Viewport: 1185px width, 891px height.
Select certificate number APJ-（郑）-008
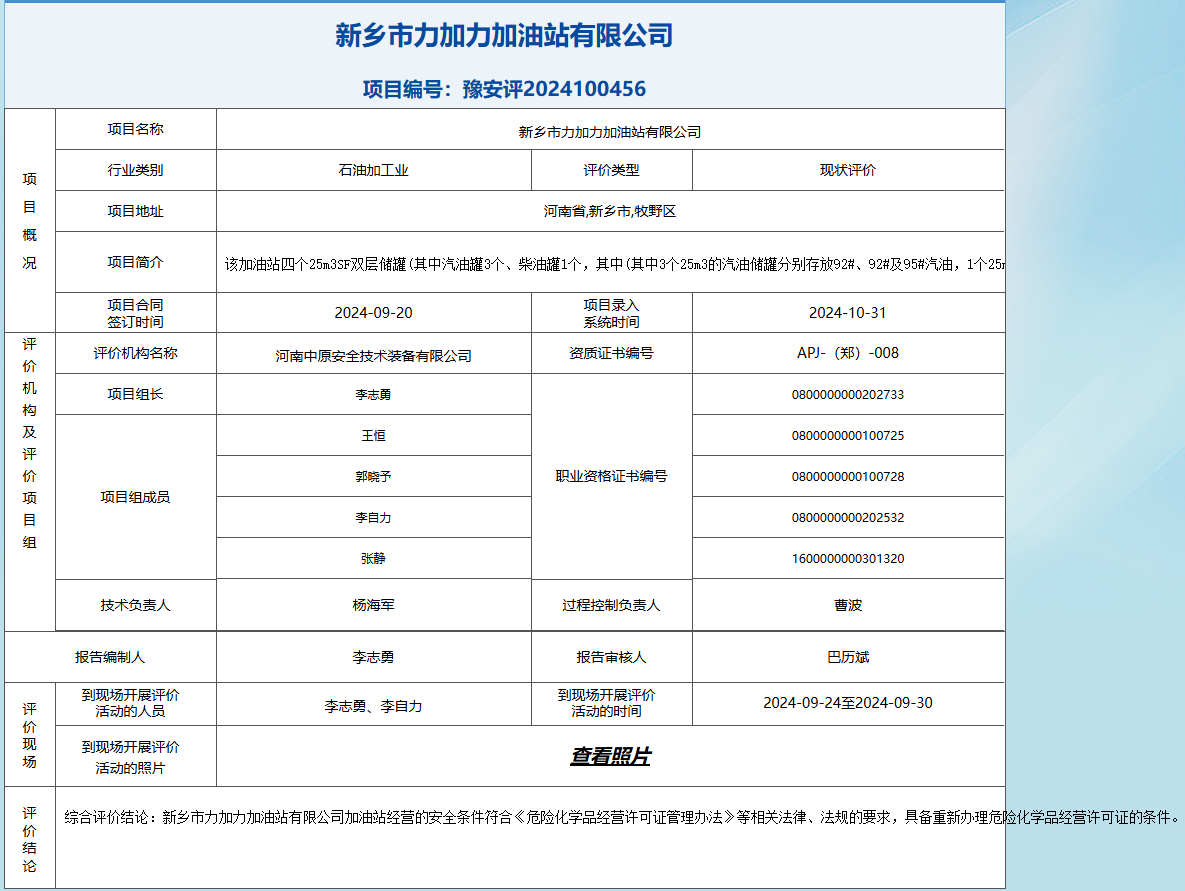[848, 353]
